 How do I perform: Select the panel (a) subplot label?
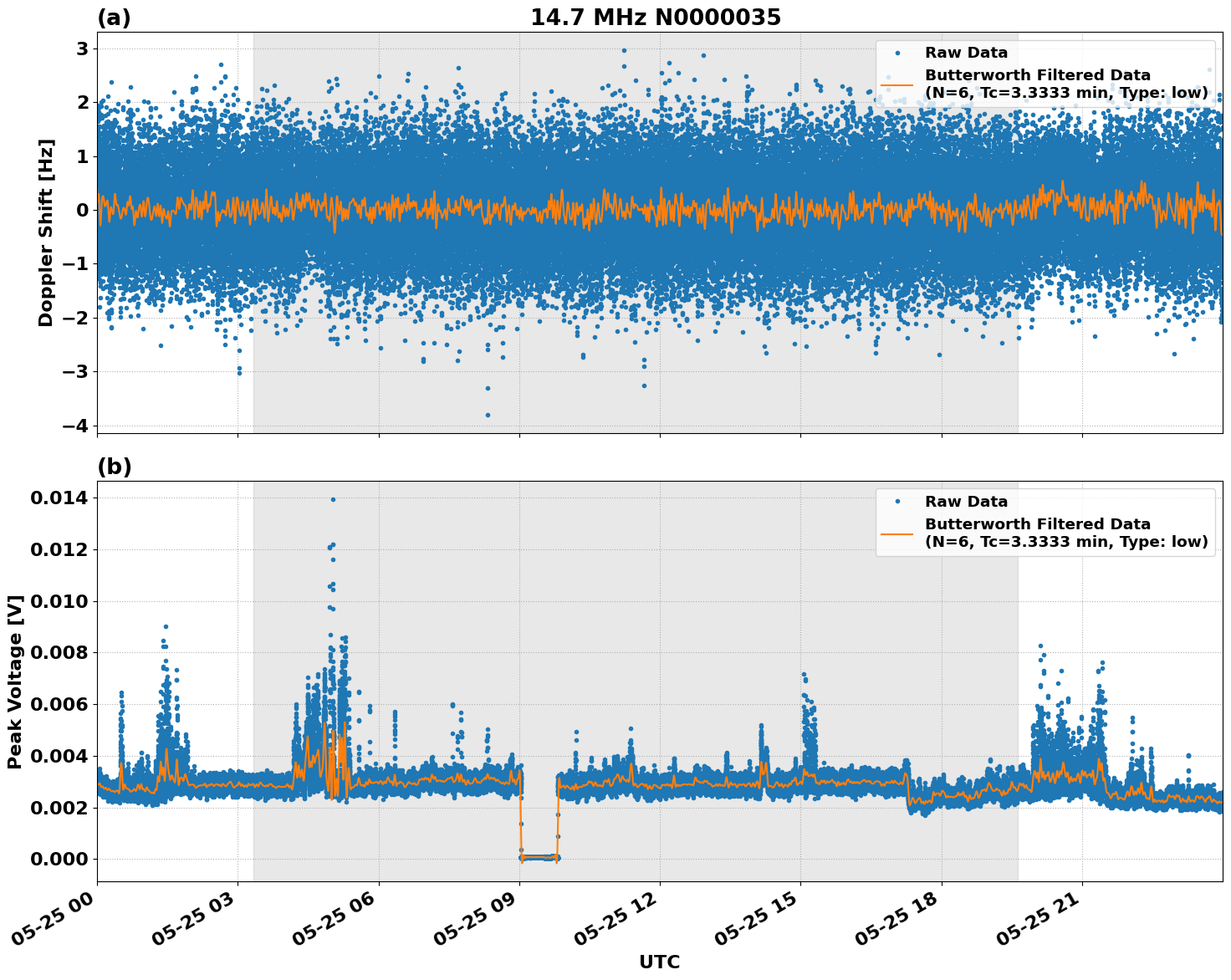click(x=114, y=15)
